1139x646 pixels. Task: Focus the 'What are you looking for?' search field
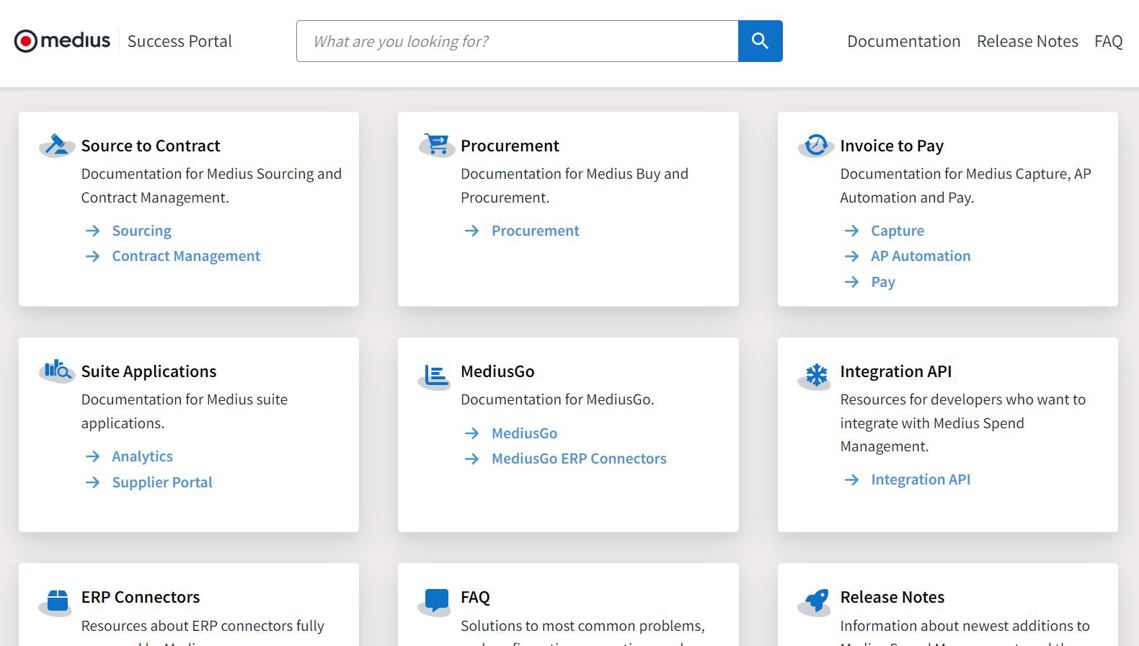517,41
